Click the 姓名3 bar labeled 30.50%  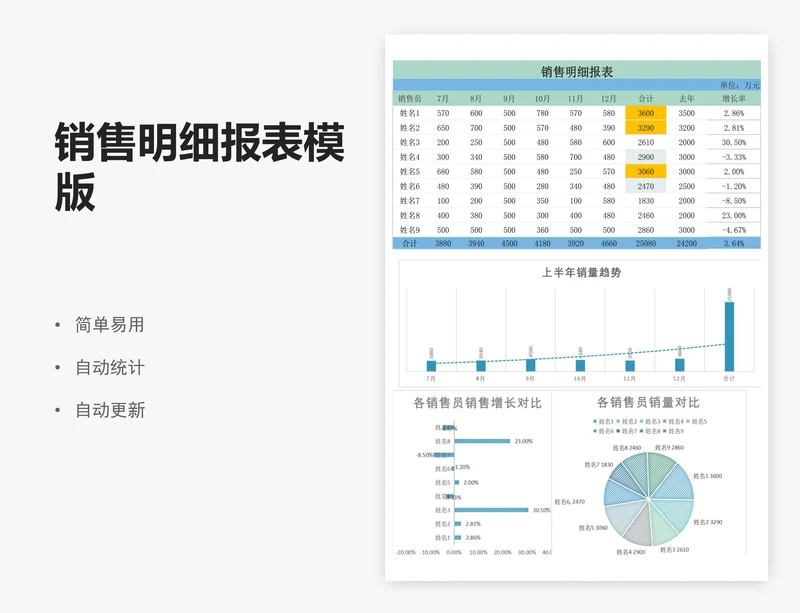pyautogui.click(x=491, y=510)
